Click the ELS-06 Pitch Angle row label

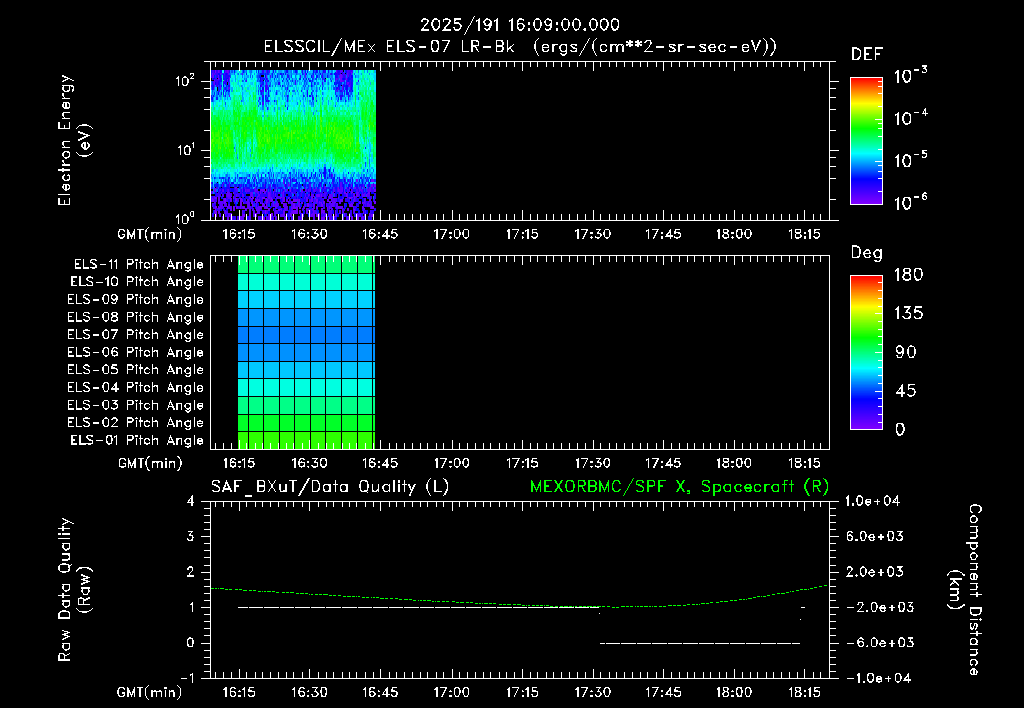pyautogui.click(x=136, y=353)
